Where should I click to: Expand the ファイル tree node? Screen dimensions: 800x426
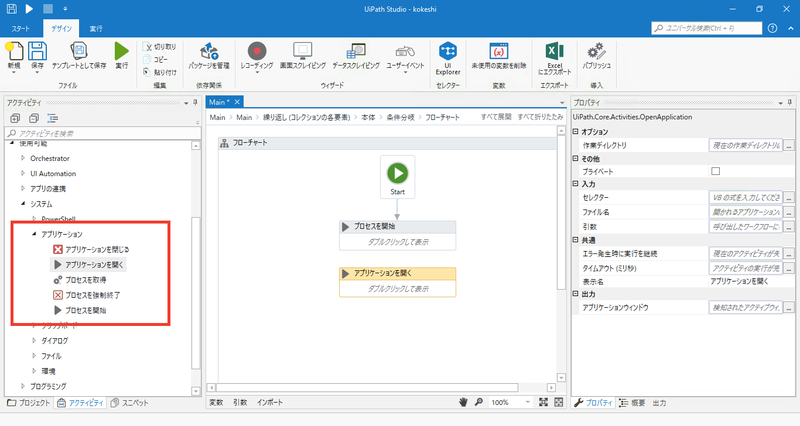point(34,356)
